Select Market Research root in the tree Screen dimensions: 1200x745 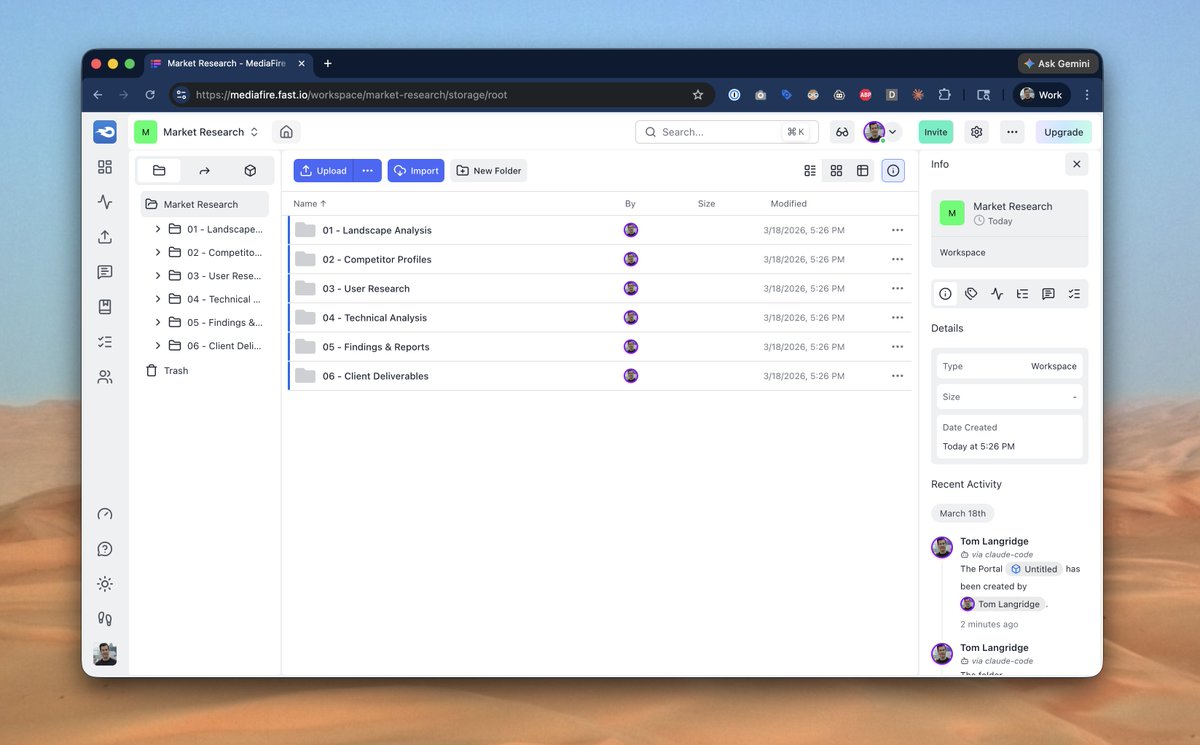point(205,204)
